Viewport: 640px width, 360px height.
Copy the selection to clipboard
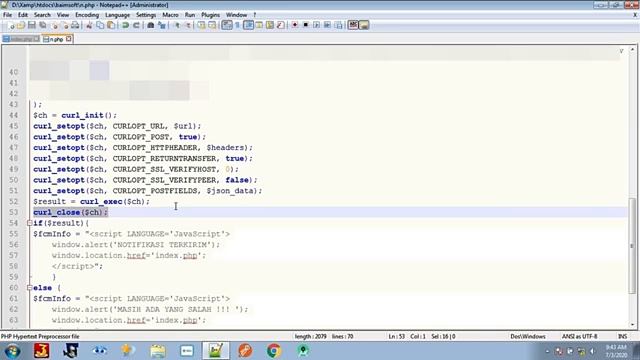(100, 25)
